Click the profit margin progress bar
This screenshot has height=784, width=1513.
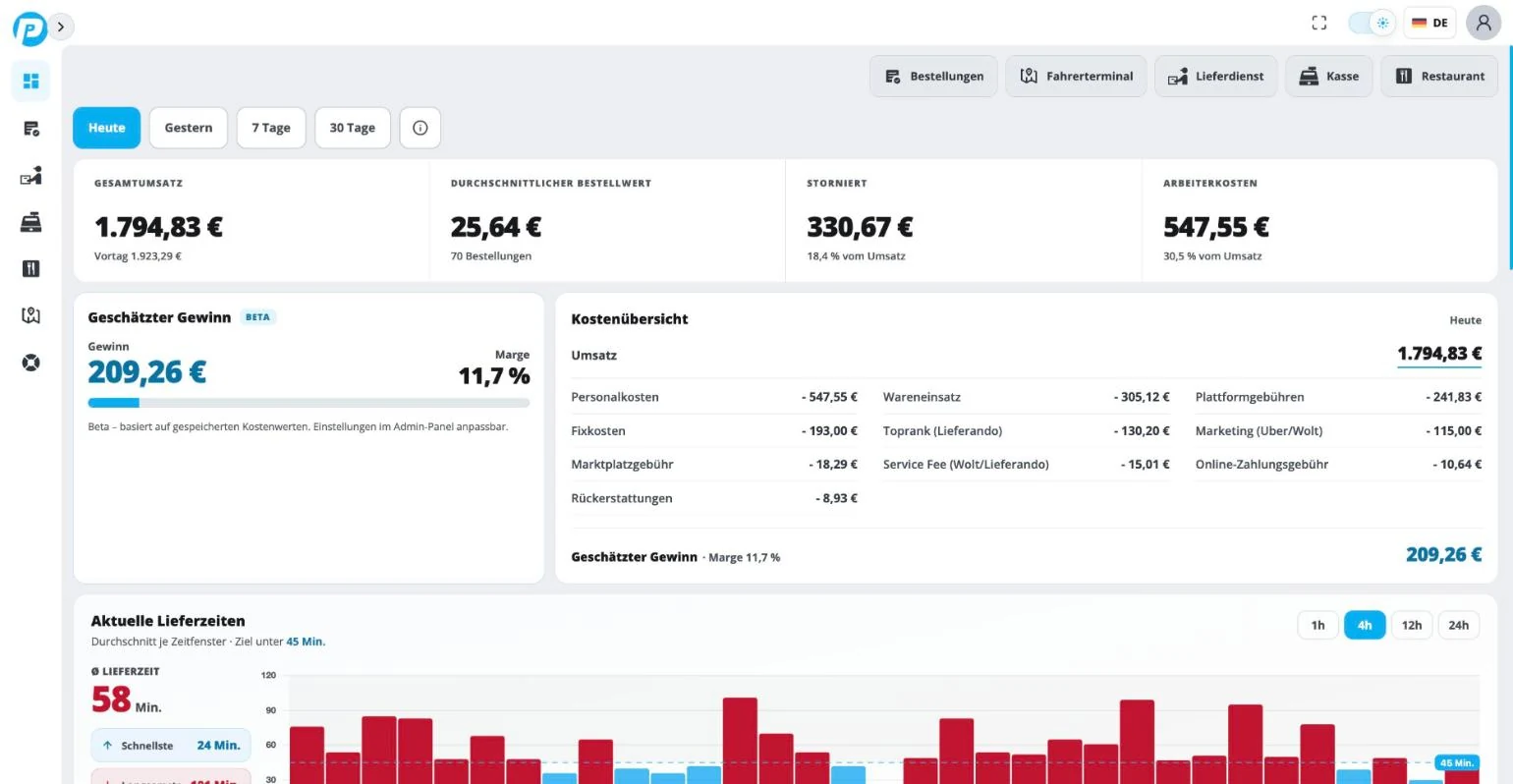pyautogui.click(x=308, y=403)
